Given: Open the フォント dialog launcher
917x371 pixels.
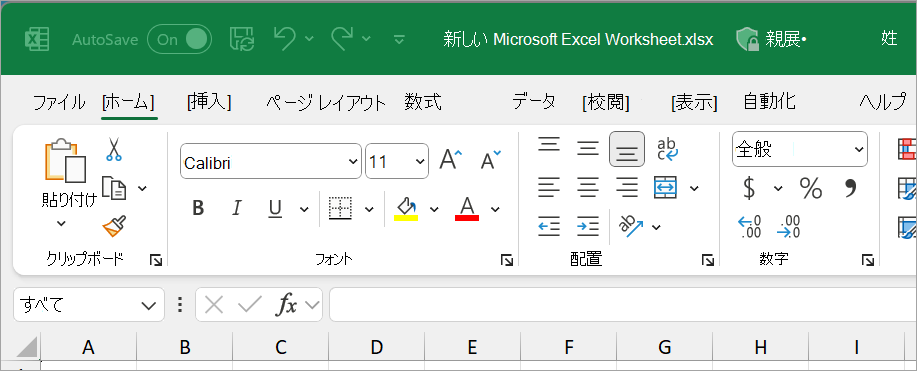Looking at the screenshot, I should [507, 260].
